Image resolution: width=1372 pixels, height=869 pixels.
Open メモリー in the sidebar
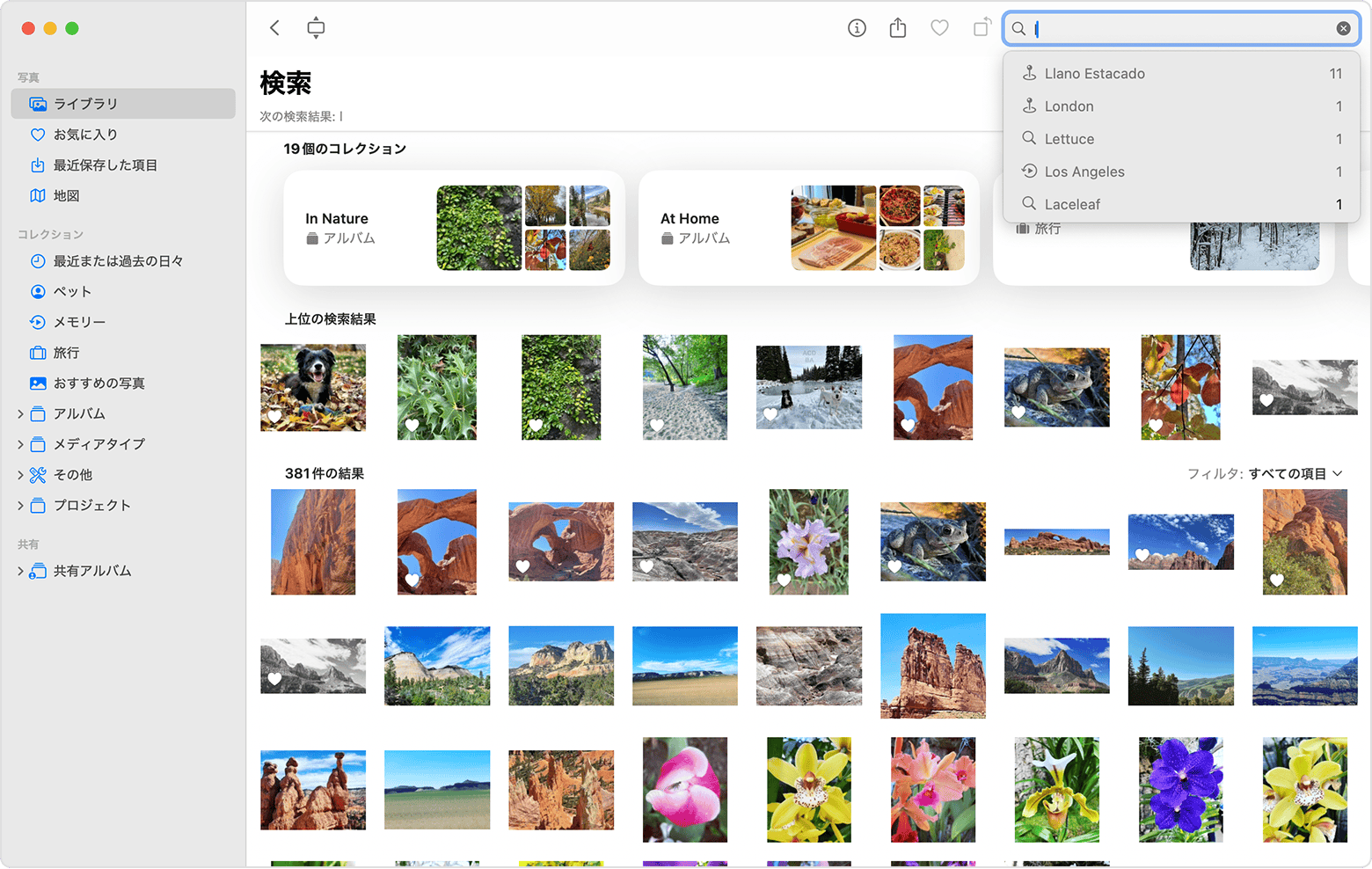(x=79, y=322)
